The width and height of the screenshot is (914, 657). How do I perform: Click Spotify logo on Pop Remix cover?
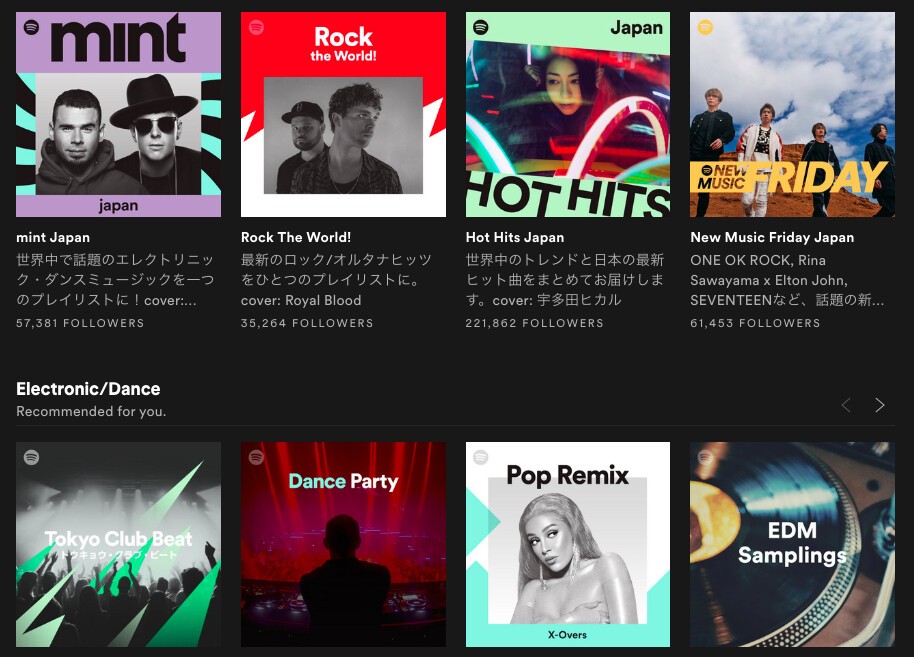coord(481,458)
